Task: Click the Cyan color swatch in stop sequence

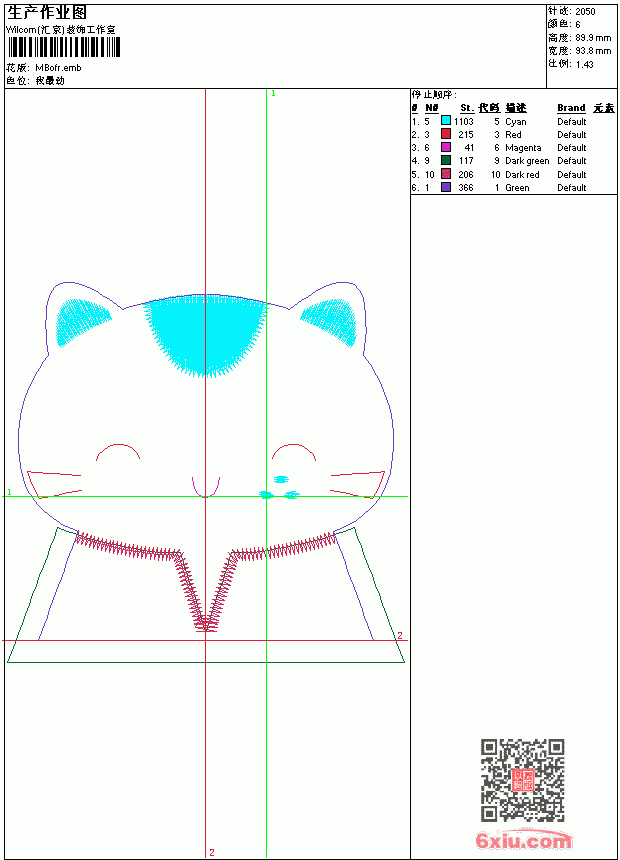Action: [x=446, y=121]
